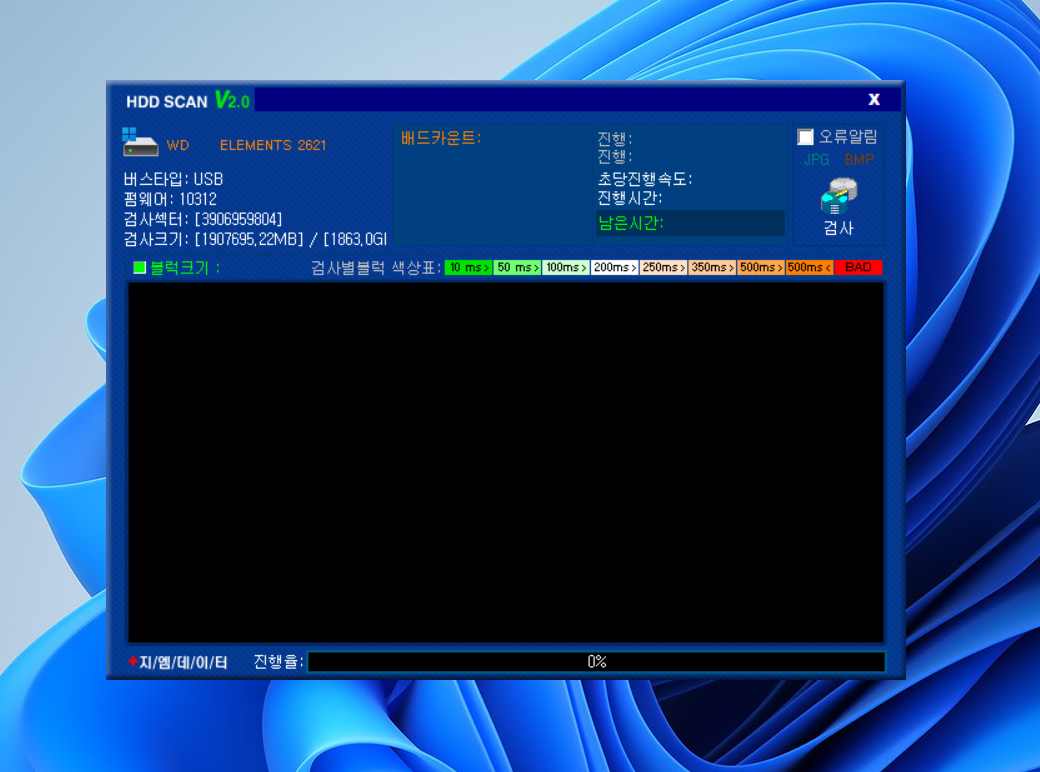Click the green 블럭크기 square indicator
1040x772 pixels.
pyautogui.click(x=139, y=267)
